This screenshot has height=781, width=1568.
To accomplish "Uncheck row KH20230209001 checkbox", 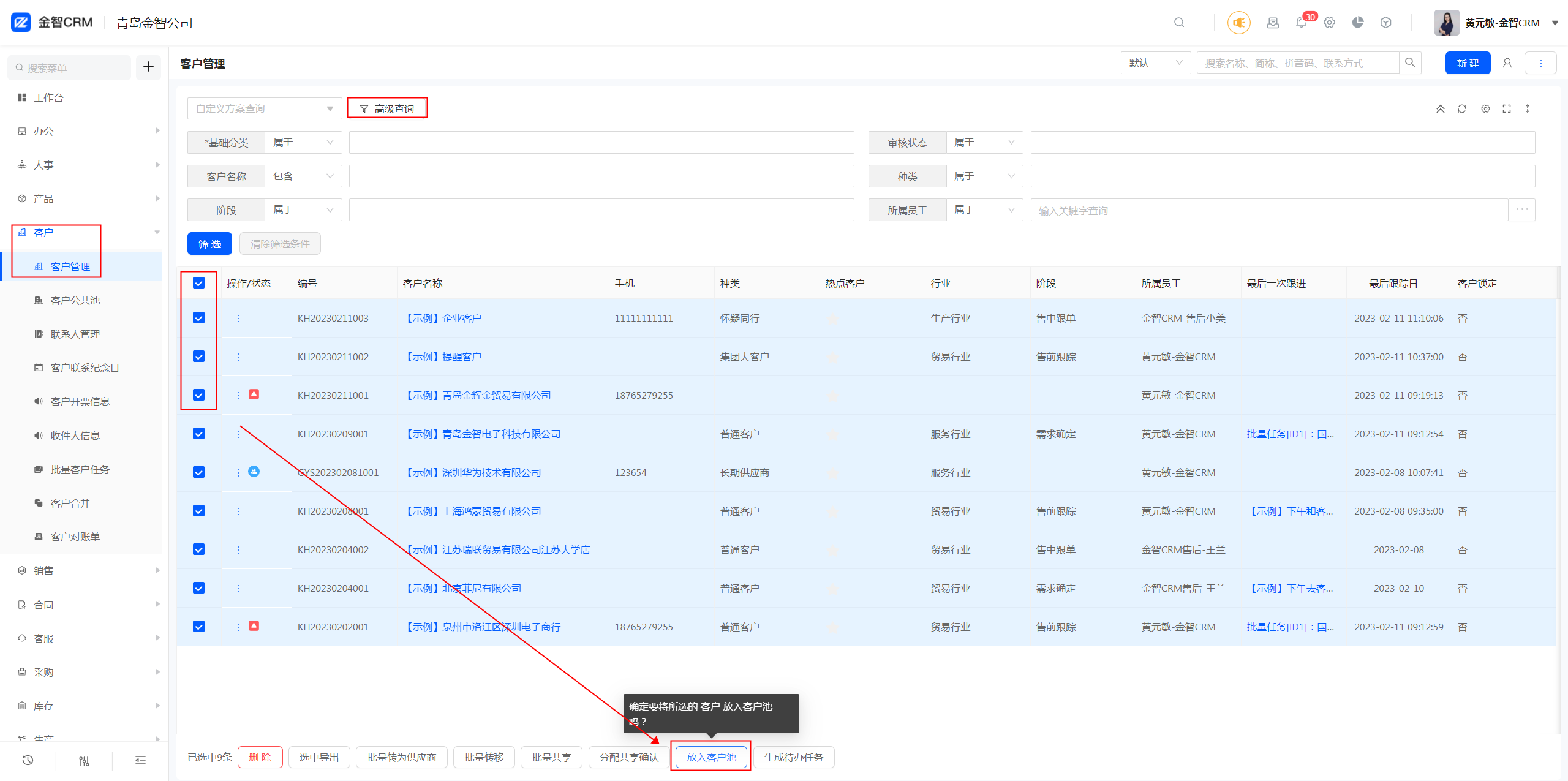I will 198,434.
